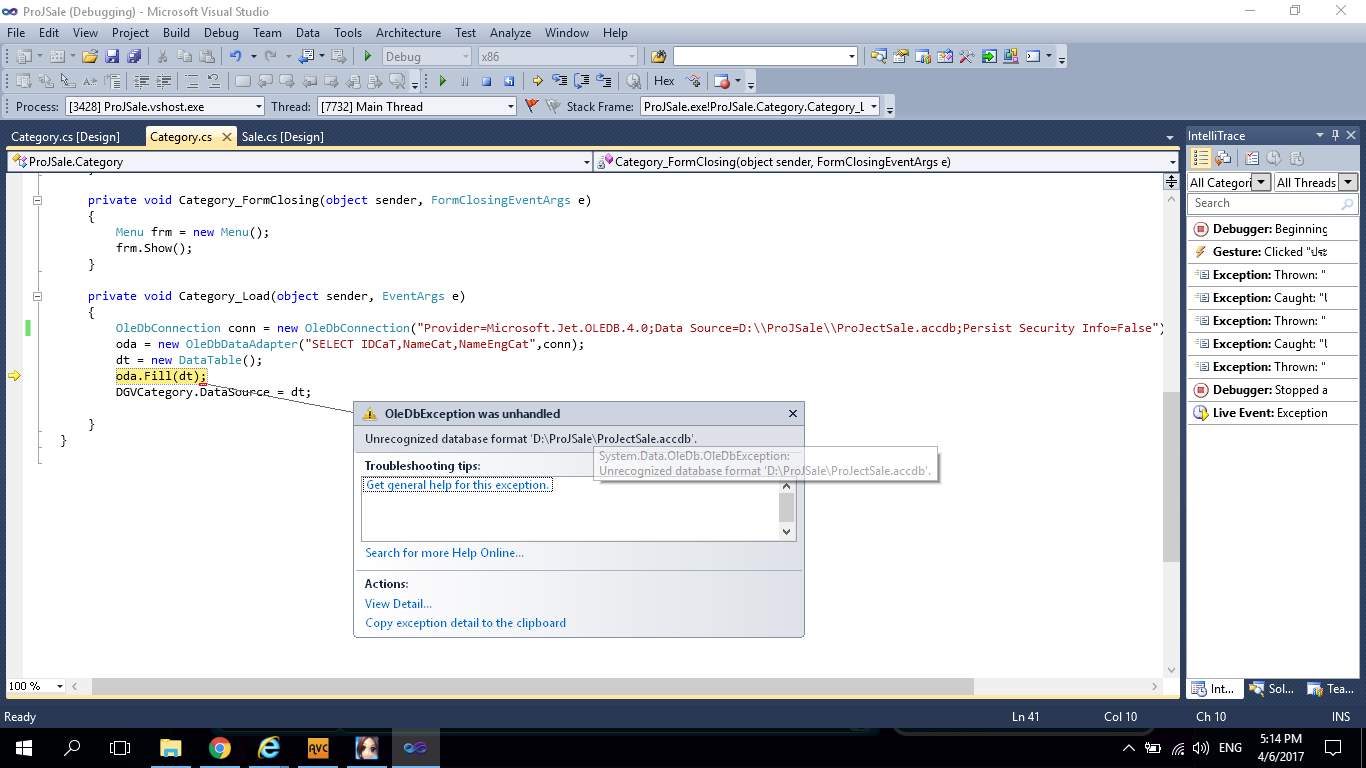Viewport: 1366px width, 768px height.
Task: Click the Decrease Indent icon in text editor toolbar
Action: point(141,81)
